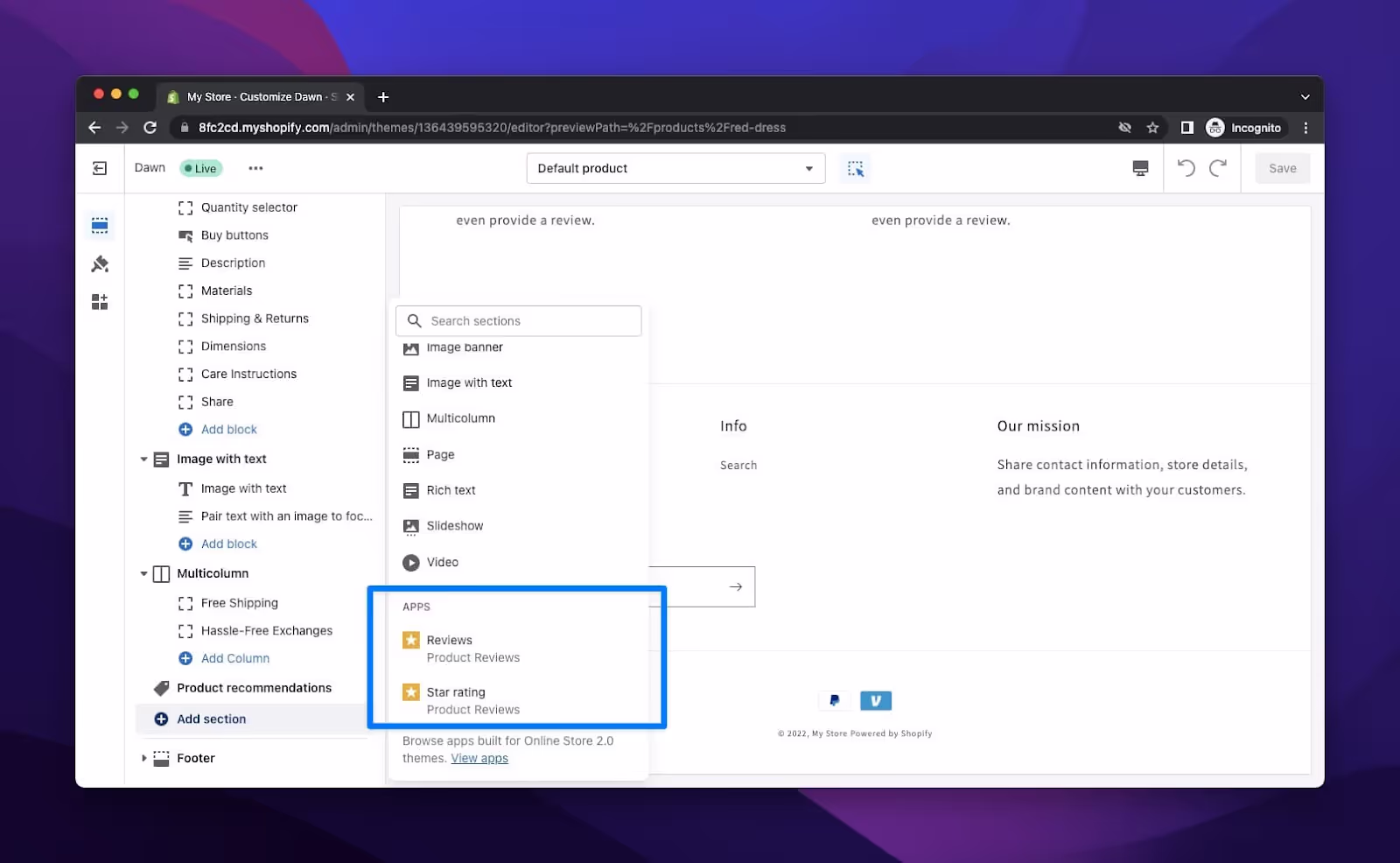1400x863 pixels.
Task: Select the Materials block
Action: click(227, 291)
